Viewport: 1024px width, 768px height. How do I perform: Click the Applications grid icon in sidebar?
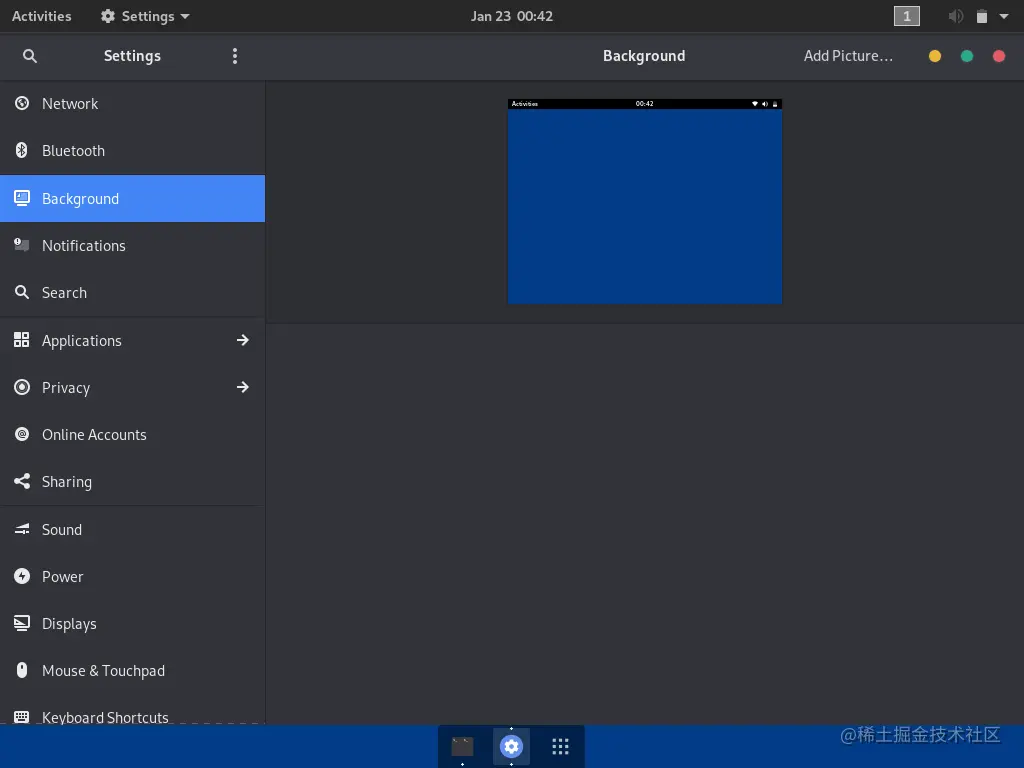(x=22, y=340)
